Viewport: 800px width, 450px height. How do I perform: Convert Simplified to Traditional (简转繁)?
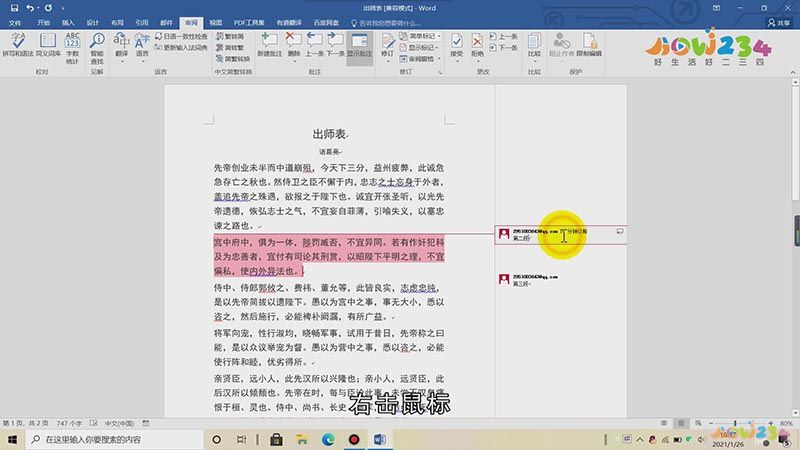230,47
